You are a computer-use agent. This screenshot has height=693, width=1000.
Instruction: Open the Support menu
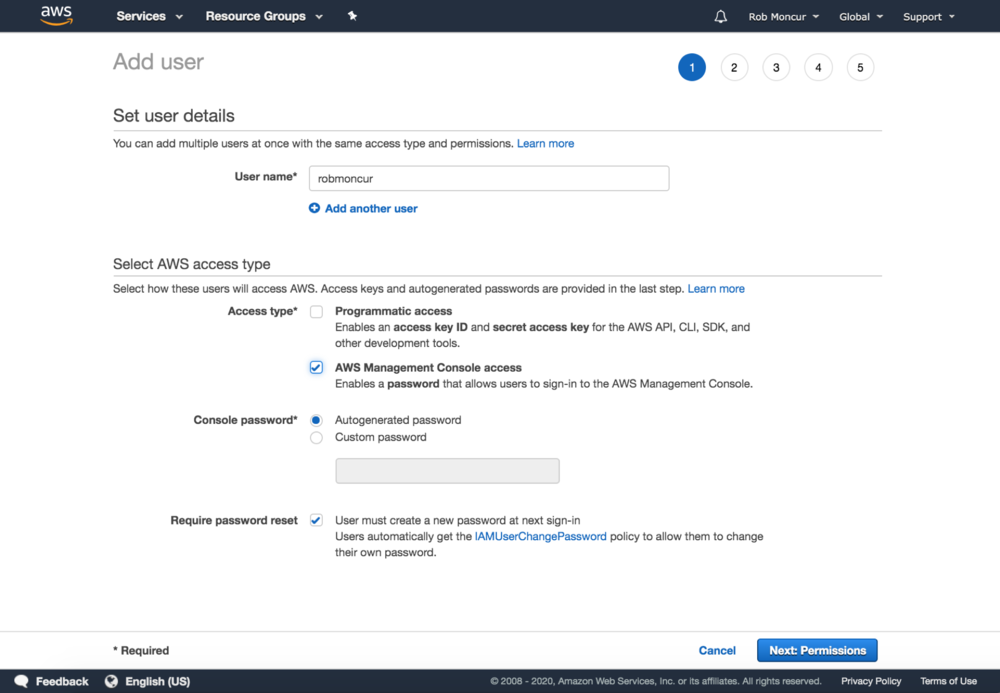(x=928, y=17)
